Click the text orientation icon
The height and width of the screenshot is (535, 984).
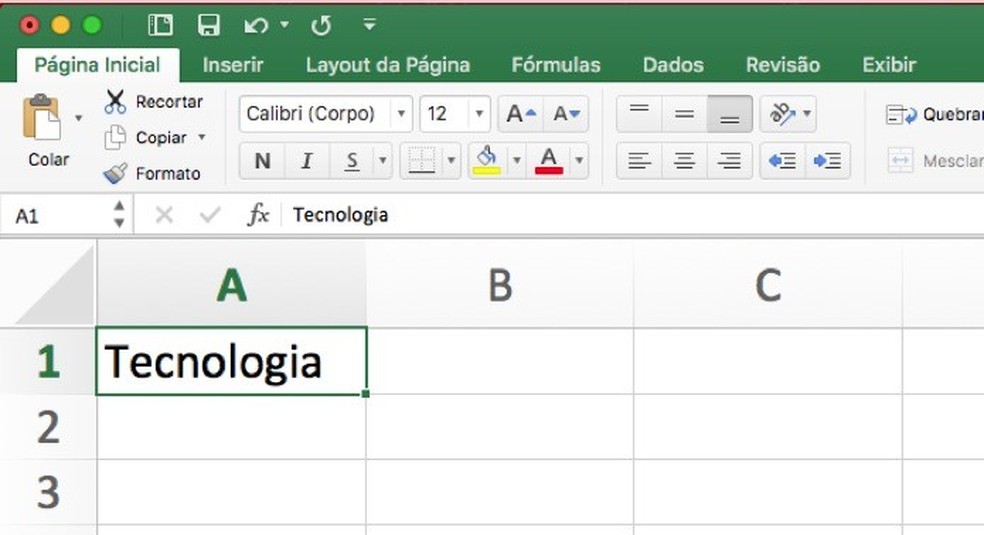click(781, 114)
